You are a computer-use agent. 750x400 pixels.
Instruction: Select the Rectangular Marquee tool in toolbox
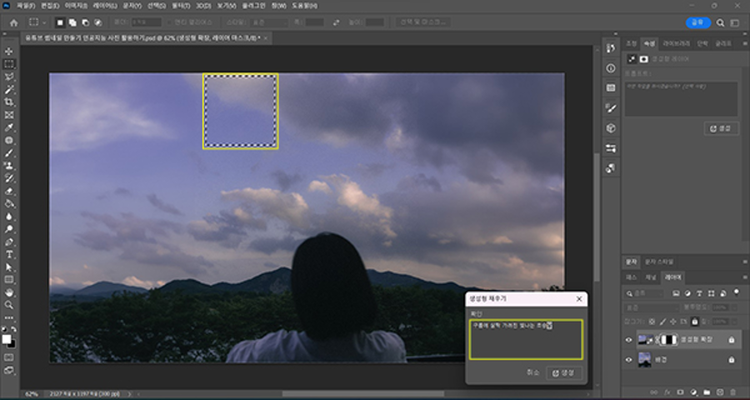[9, 64]
